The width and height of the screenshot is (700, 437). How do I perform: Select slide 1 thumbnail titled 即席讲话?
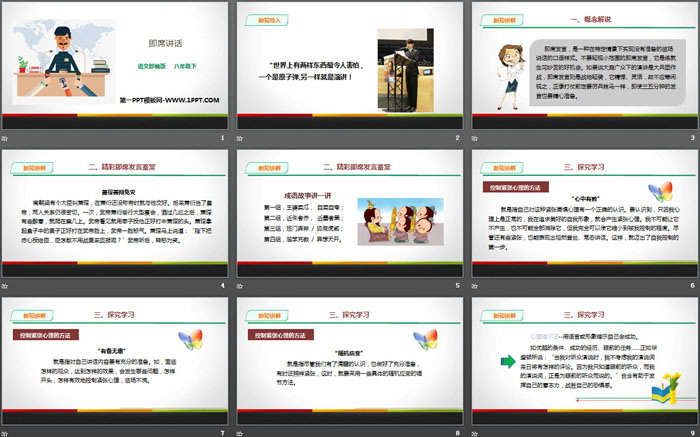pos(115,65)
